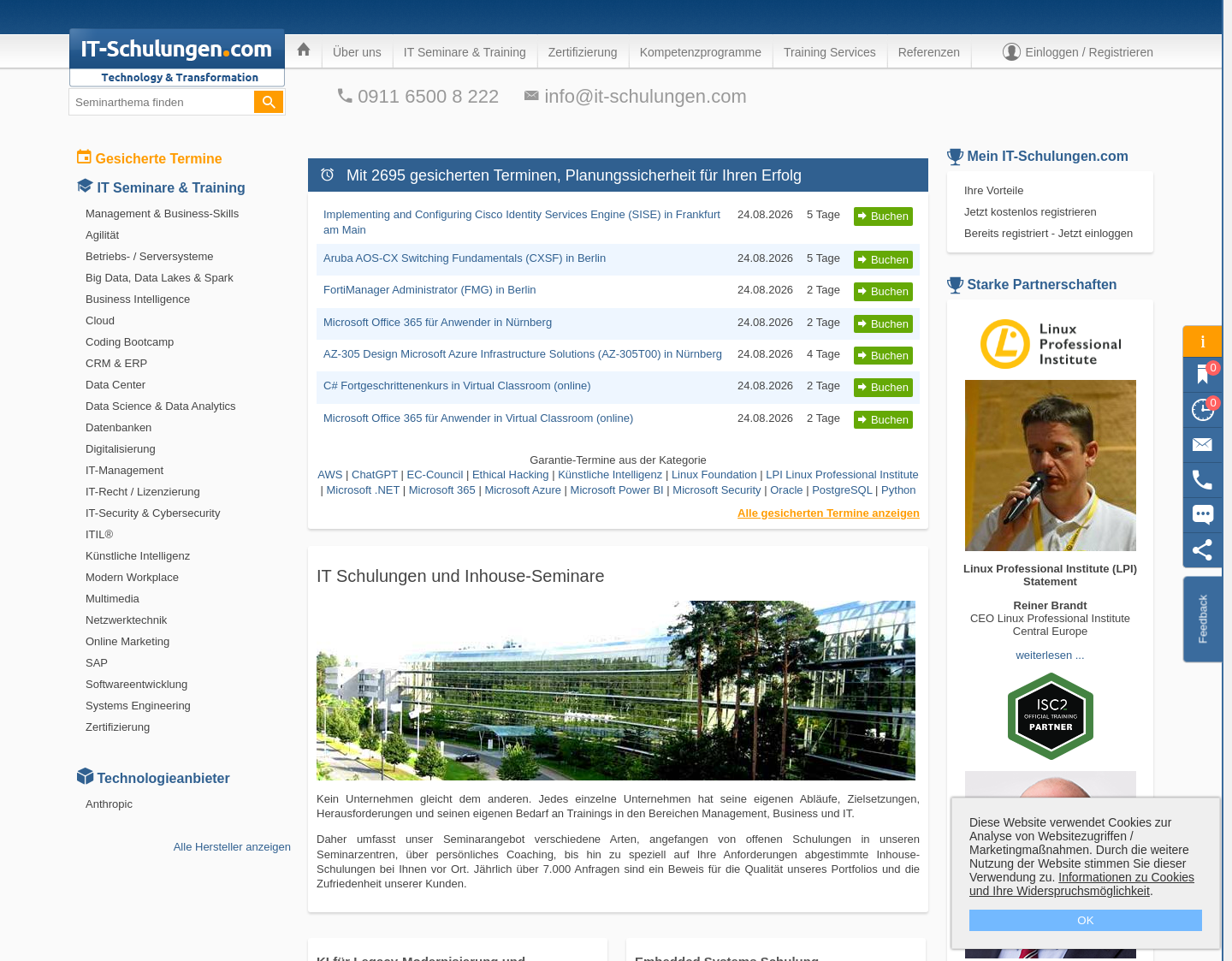Open the orange info sidebar icon
The width and height of the screenshot is (1232, 961).
point(1202,341)
